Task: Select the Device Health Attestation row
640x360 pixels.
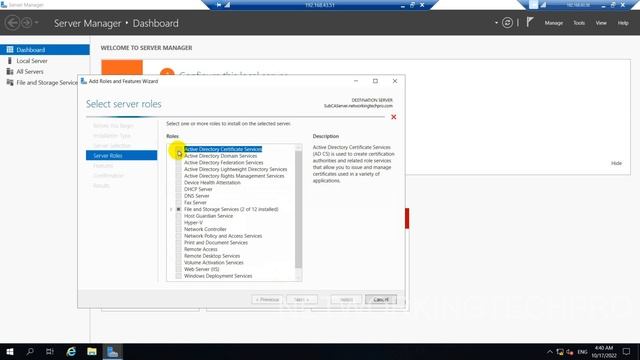Action: 212,182
